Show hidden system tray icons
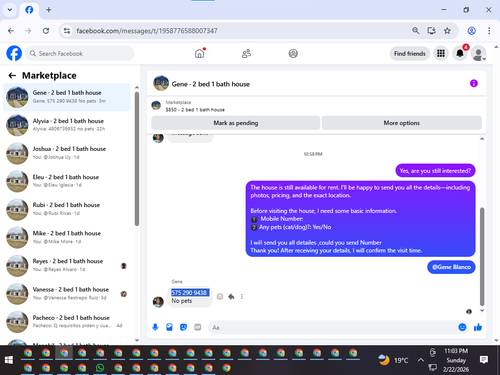The width and height of the screenshot is (500, 375). pos(421,360)
